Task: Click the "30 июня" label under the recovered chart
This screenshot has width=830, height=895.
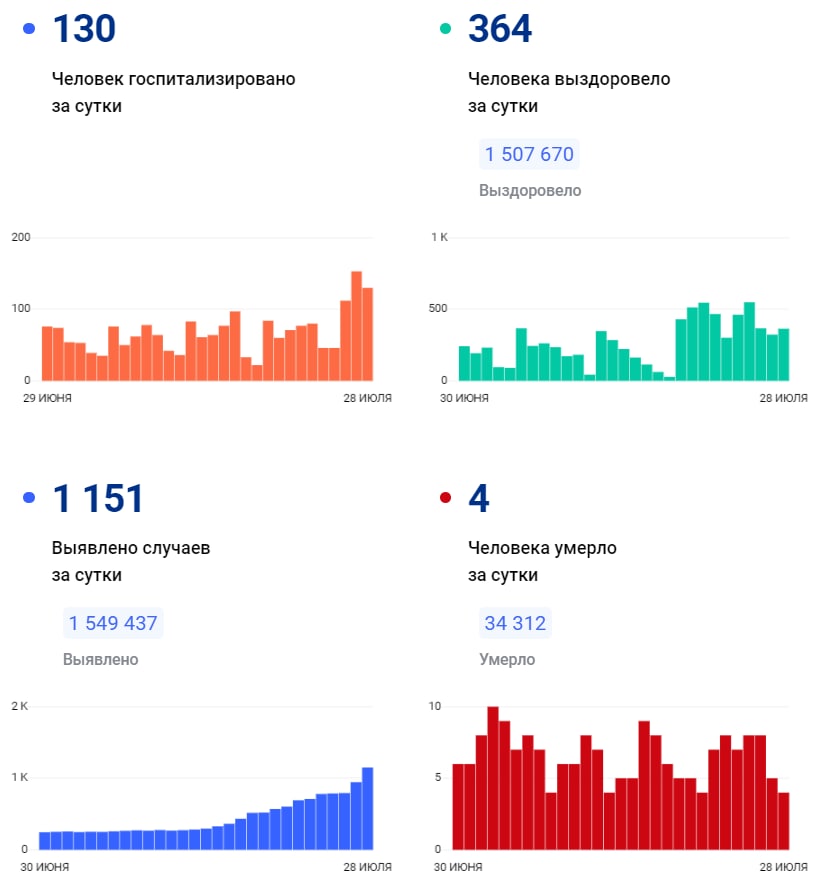Action: point(464,398)
